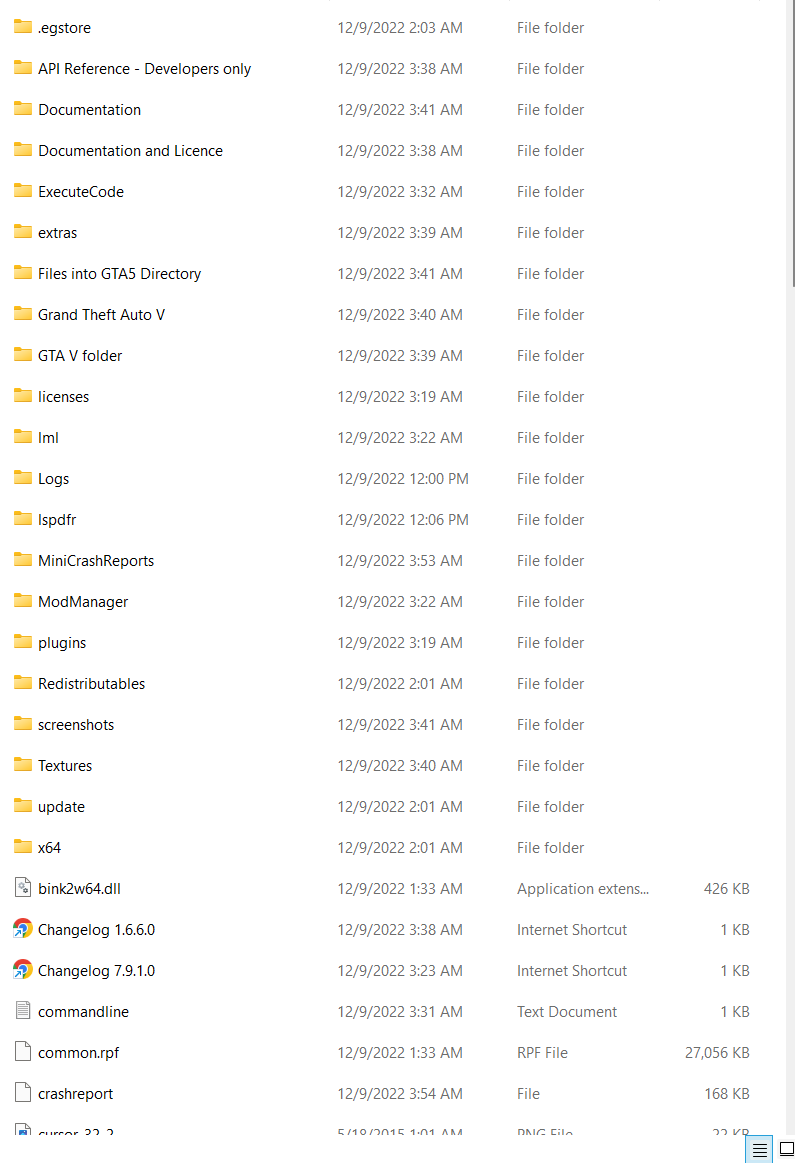Click the 'Files into GTA5 Directory' folder icon
This screenshot has width=795, height=1163.
pyautogui.click(x=23, y=273)
